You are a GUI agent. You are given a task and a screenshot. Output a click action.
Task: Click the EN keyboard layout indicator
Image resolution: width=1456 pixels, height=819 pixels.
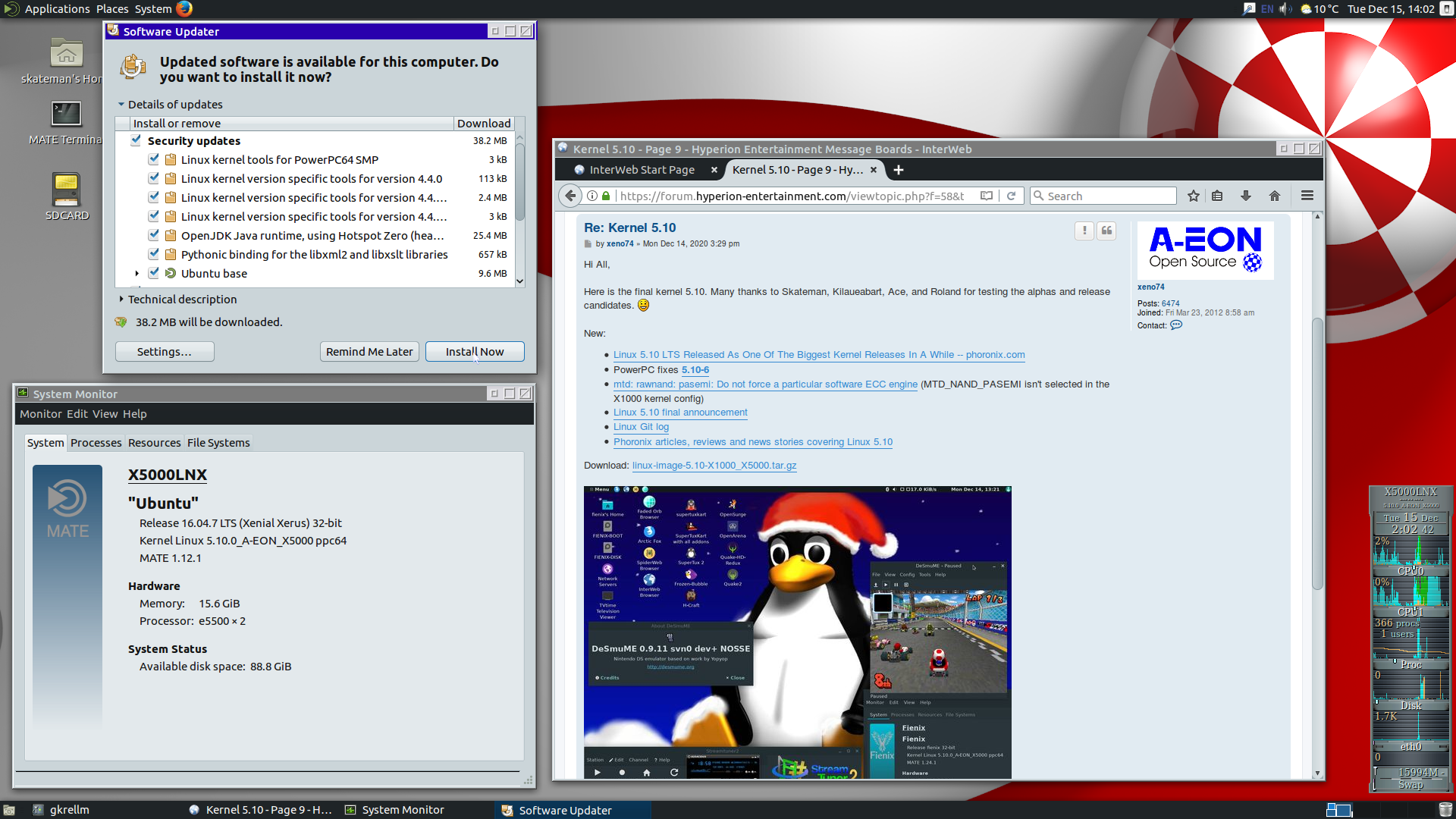[1267, 9]
